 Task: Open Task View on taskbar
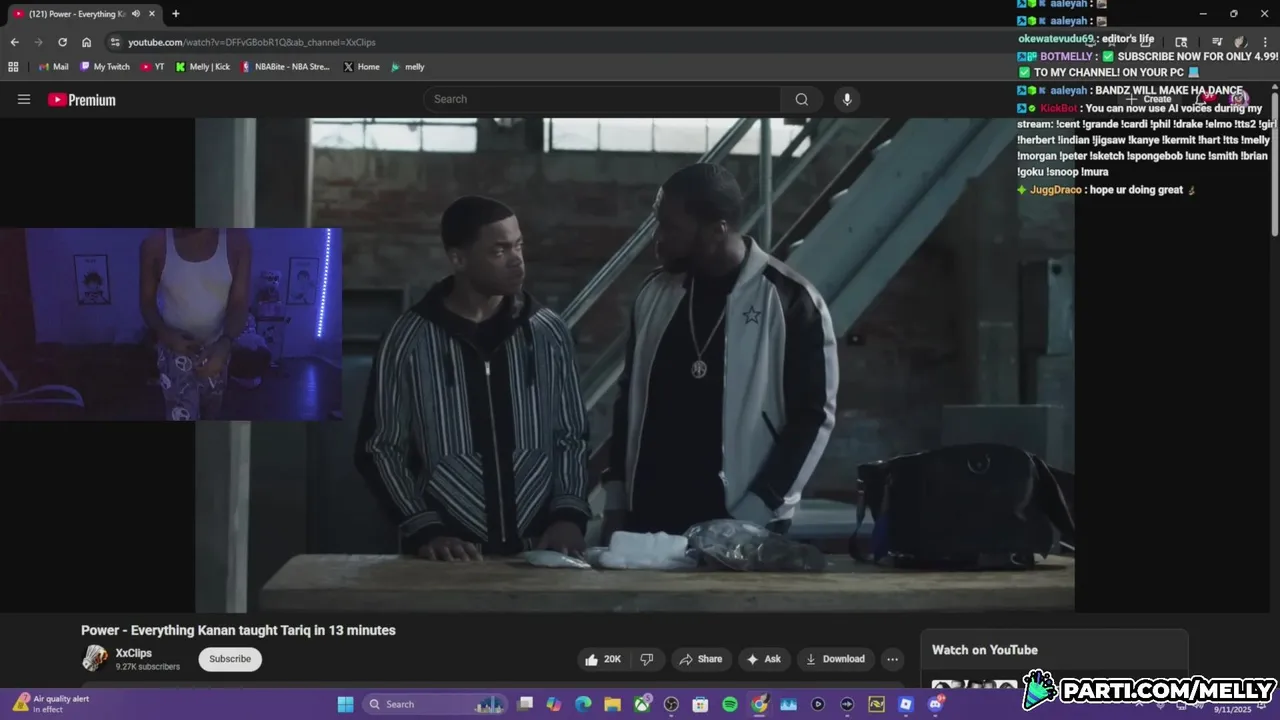pyautogui.click(x=525, y=704)
